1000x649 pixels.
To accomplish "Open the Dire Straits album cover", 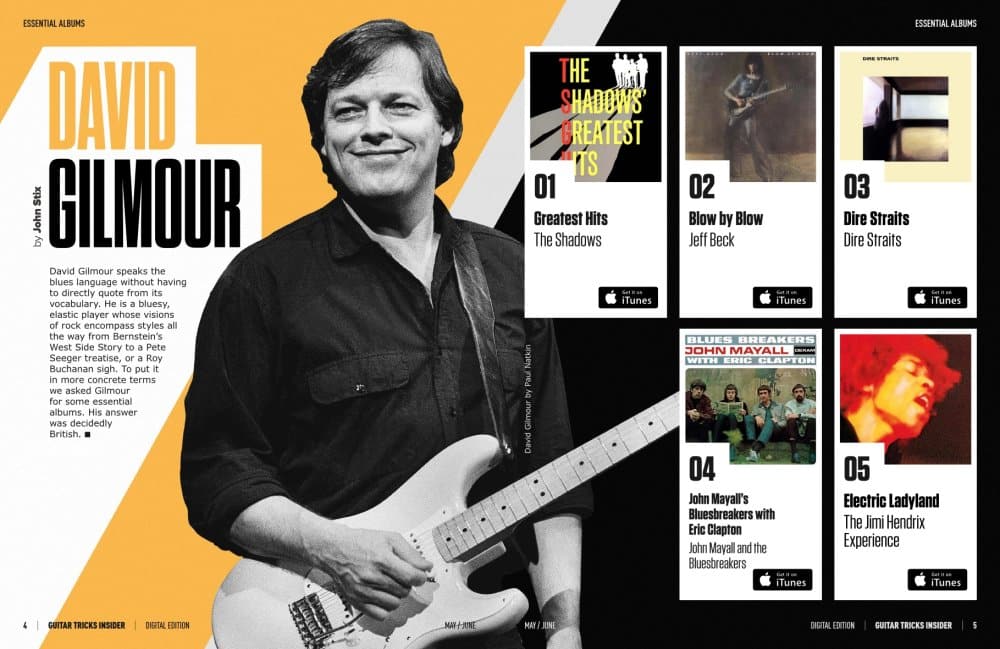I will [906, 115].
